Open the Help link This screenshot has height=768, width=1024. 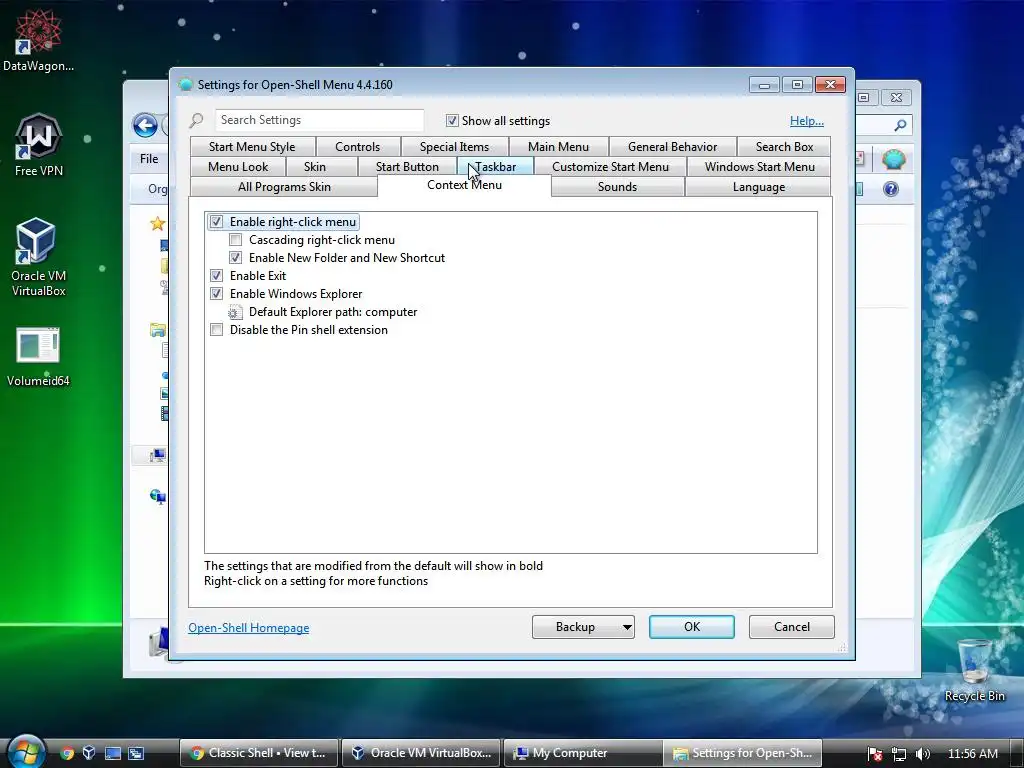807,121
